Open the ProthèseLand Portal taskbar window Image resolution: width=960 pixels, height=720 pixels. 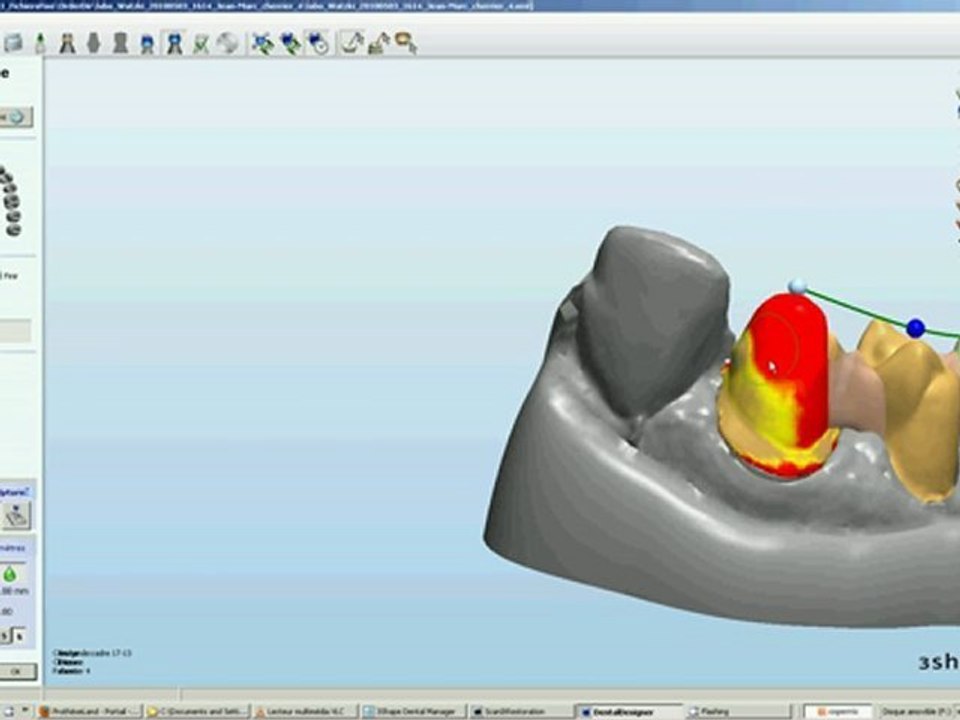click(89, 711)
